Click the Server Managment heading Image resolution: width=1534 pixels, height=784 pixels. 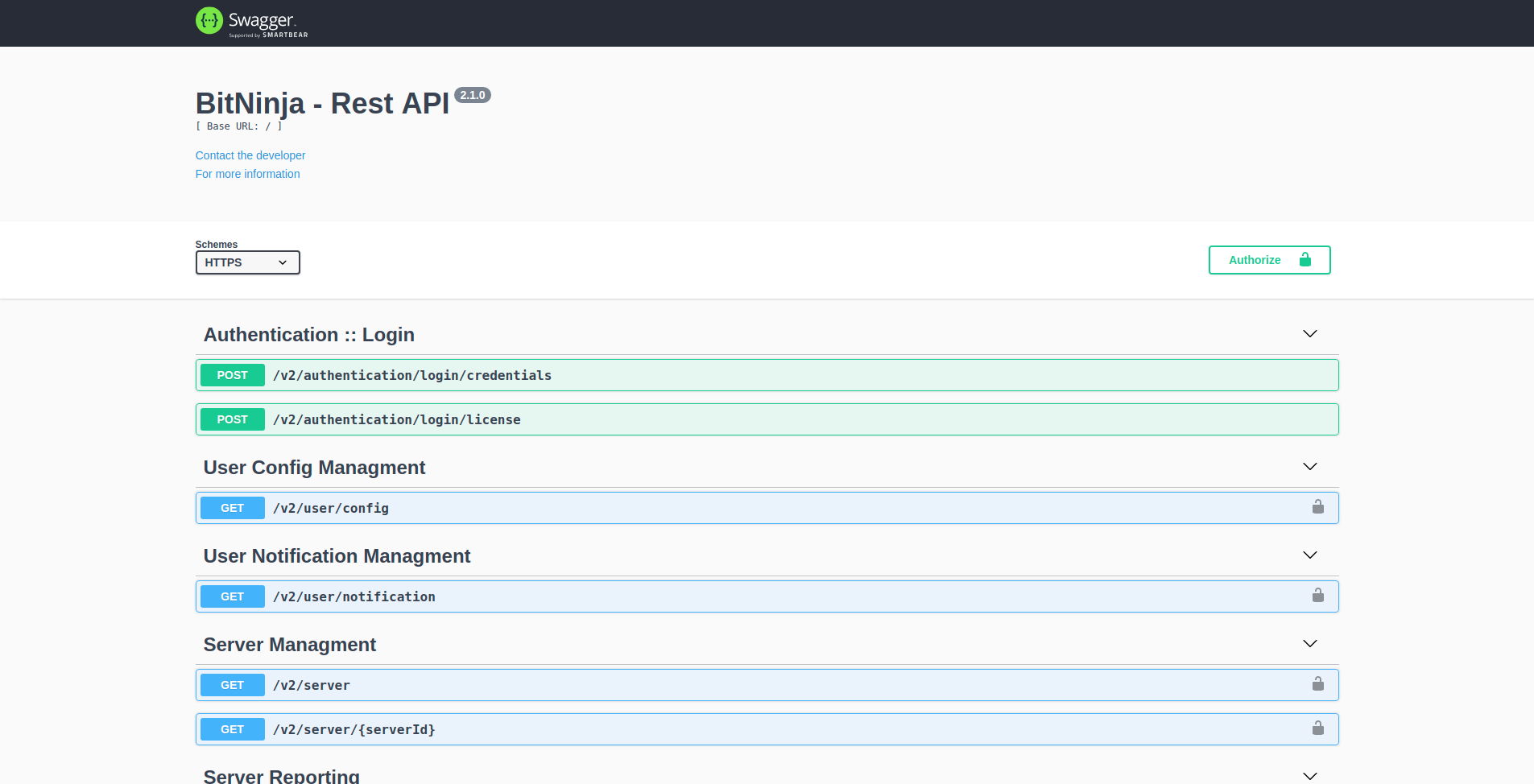pos(290,645)
